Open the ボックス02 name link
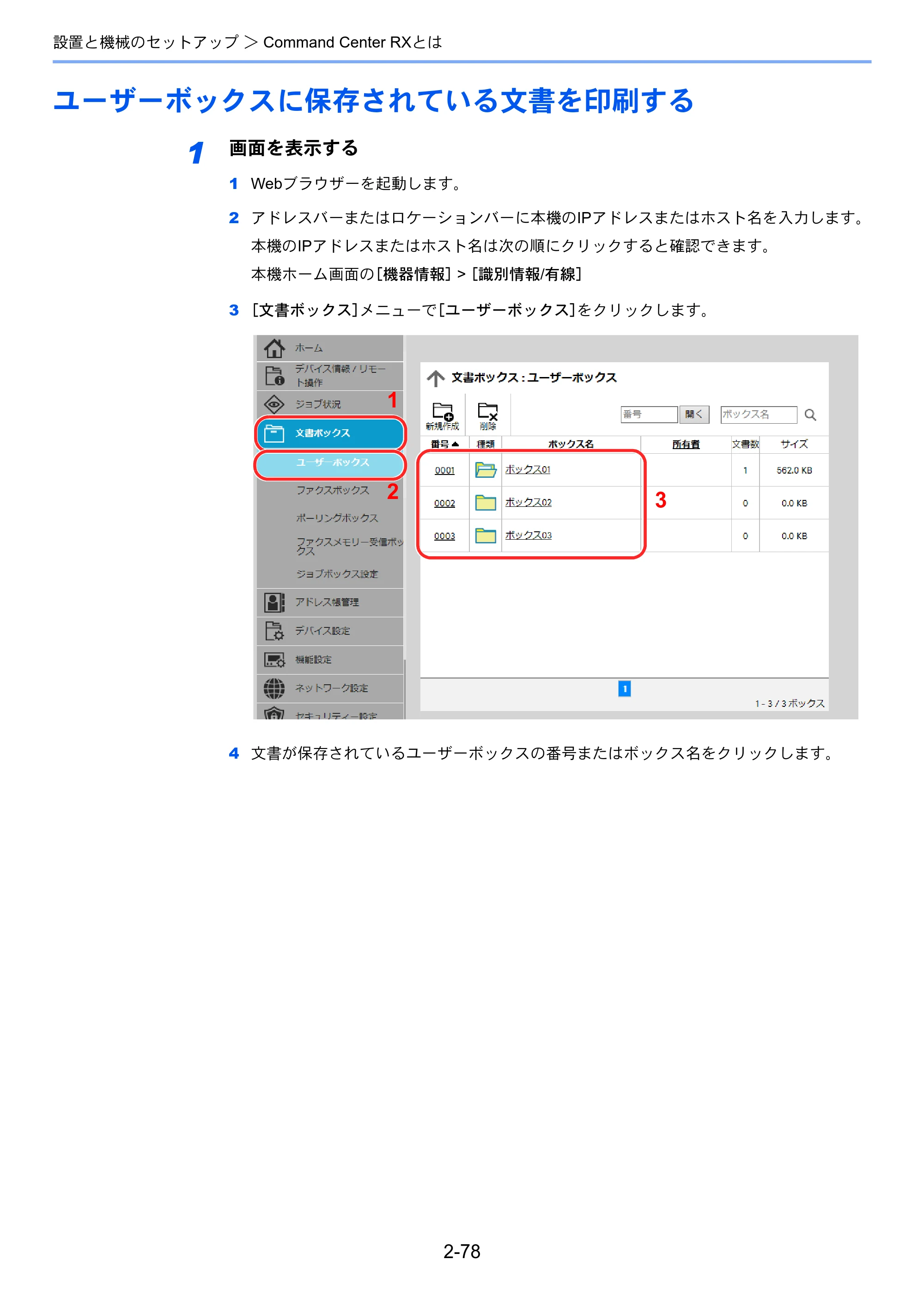924x1308 pixels. pyautogui.click(x=528, y=503)
